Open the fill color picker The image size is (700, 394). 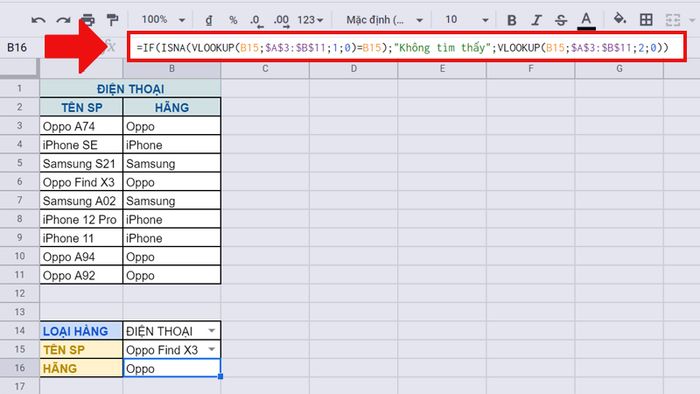coord(620,19)
